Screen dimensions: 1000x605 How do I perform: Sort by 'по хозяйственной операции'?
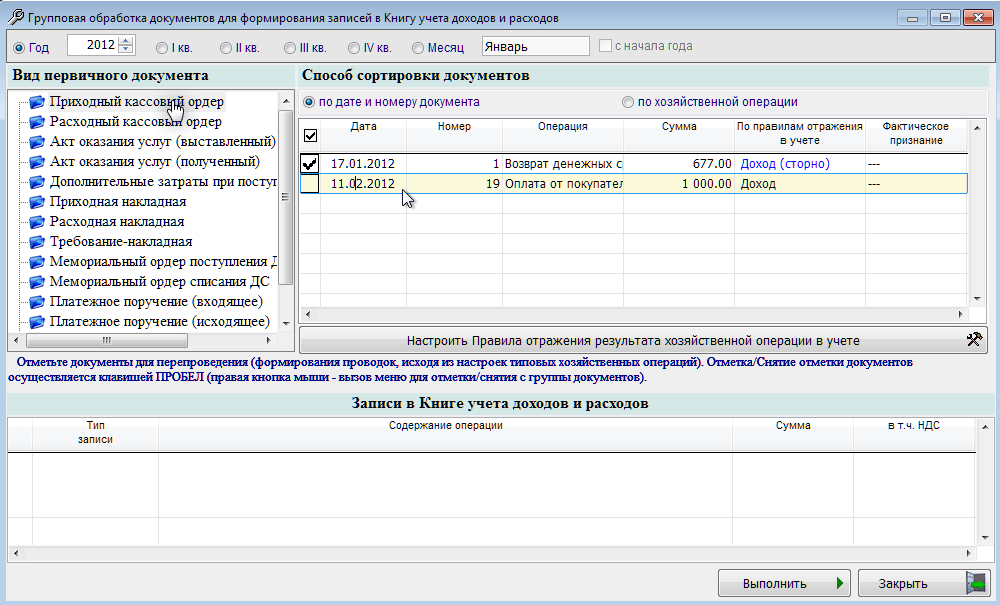(628, 102)
